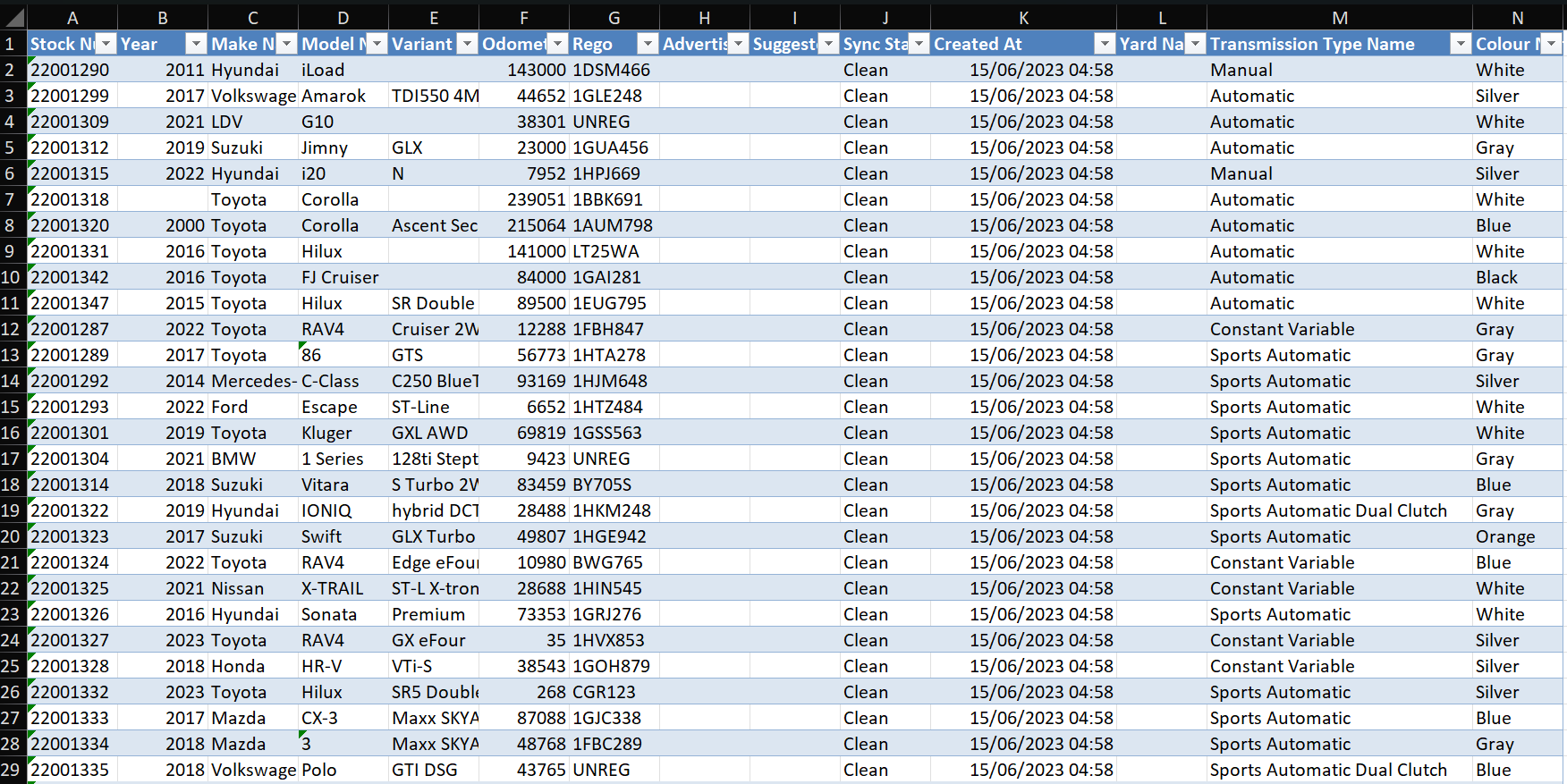The width and height of the screenshot is (1567, 784).
Task: Select the variant cell ST-L X-tron
Action: pos(434,588)
